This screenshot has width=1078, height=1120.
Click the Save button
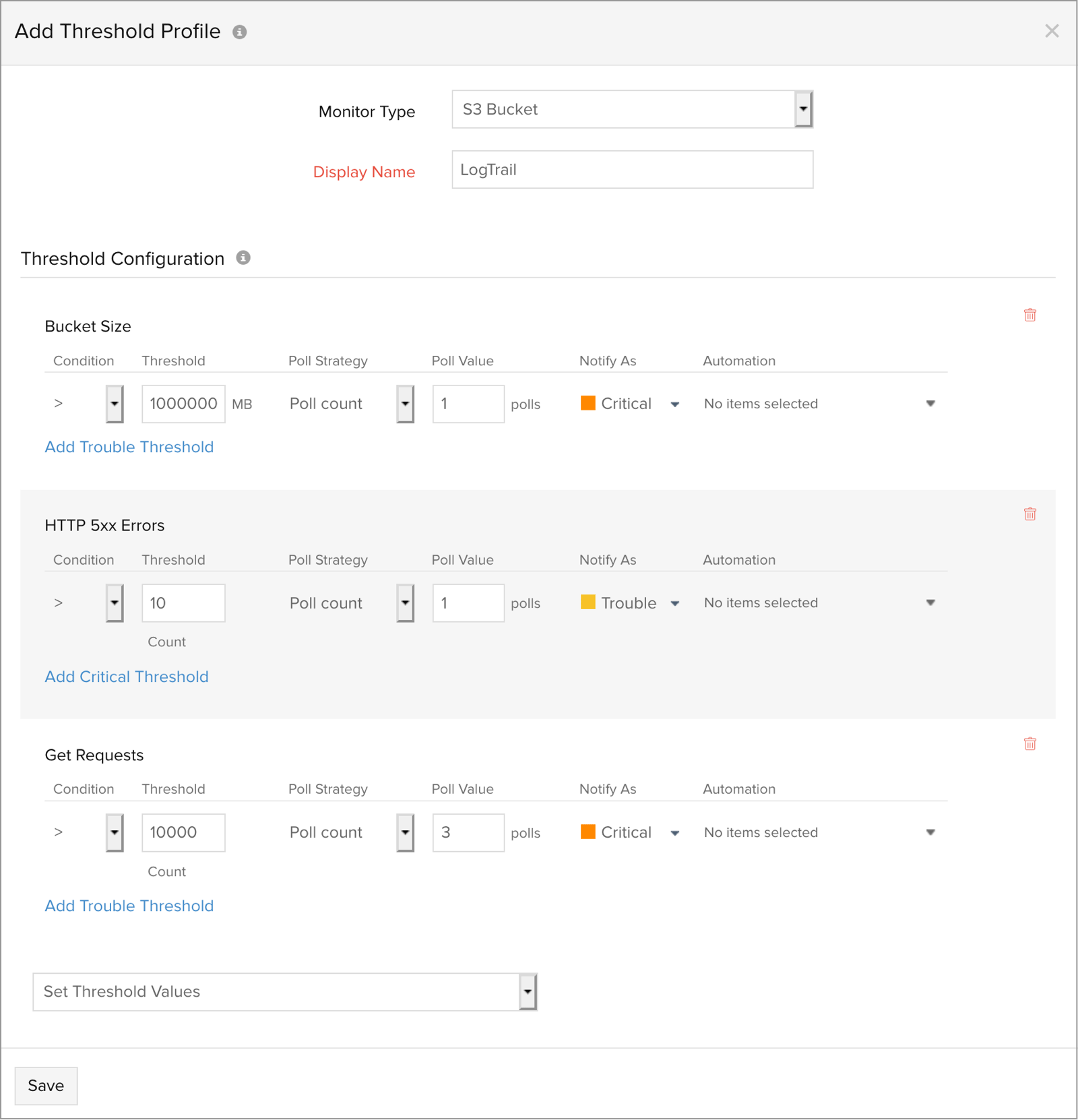click(x=46, y=1085)
